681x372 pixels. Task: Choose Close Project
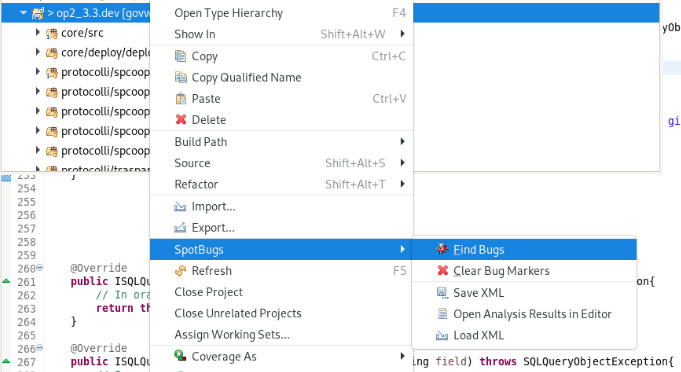point(281,292)
